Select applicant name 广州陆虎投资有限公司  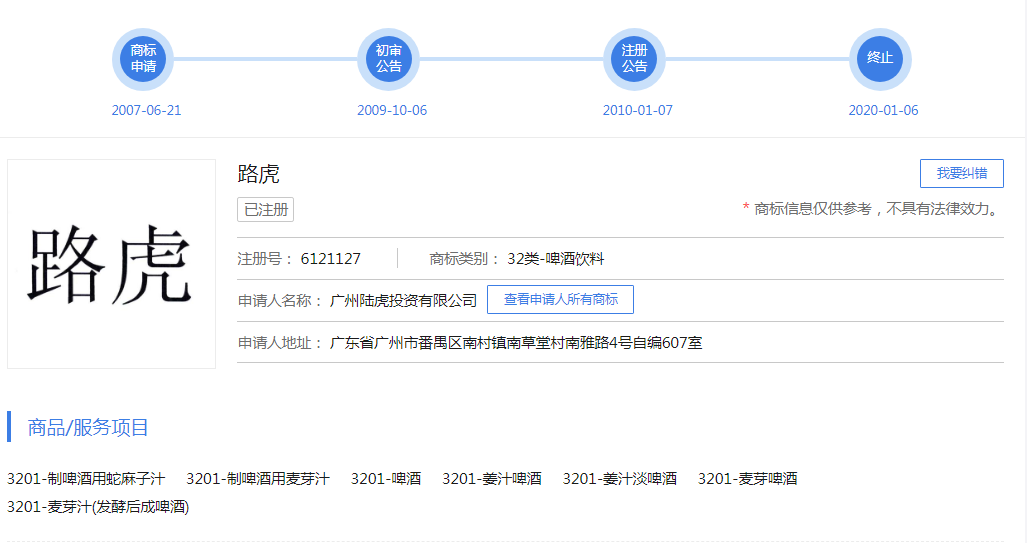[x=403, y=301]
